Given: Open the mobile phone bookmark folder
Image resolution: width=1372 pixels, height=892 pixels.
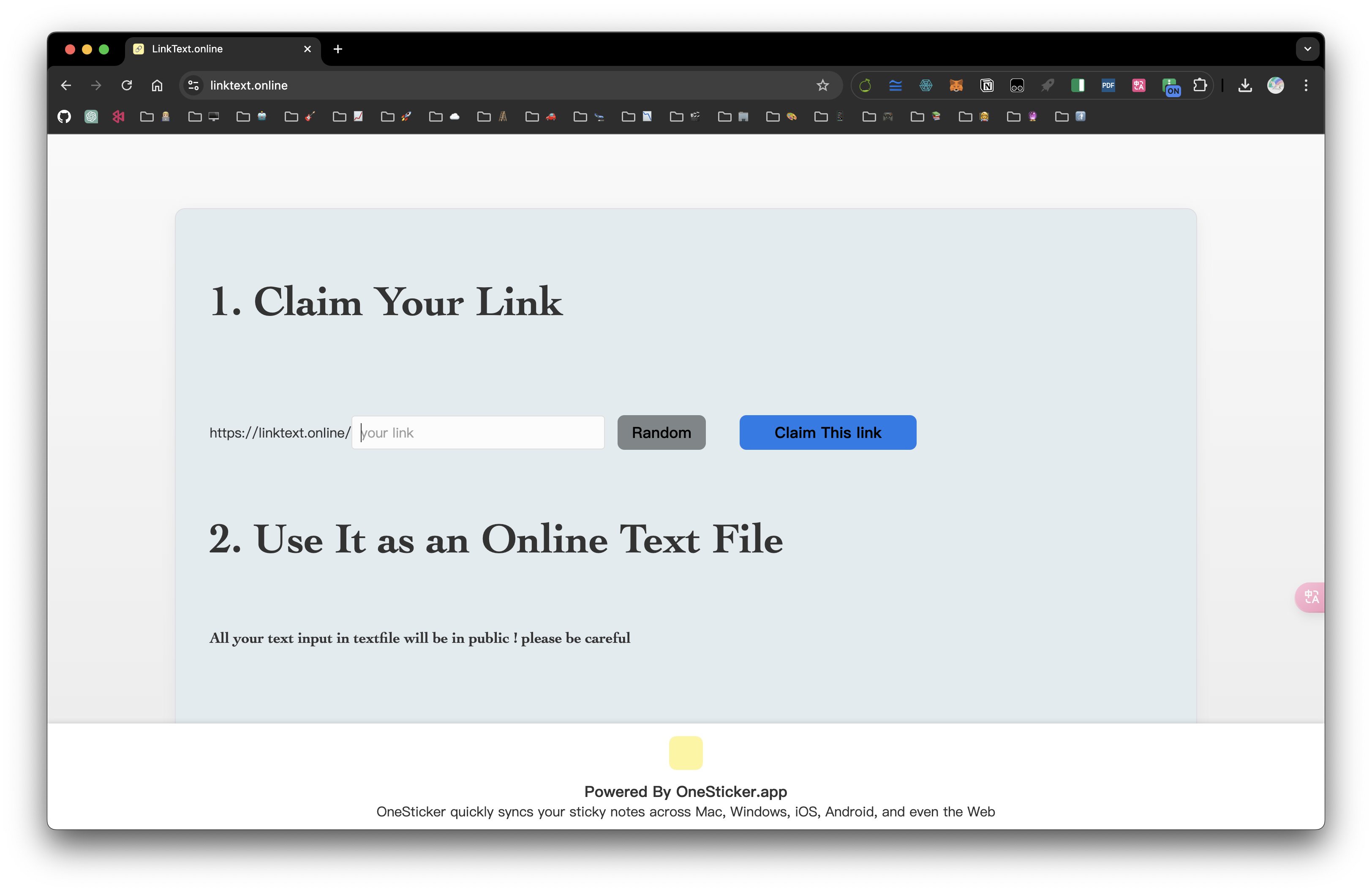Looking at the screenshot, I should point(830,117).
